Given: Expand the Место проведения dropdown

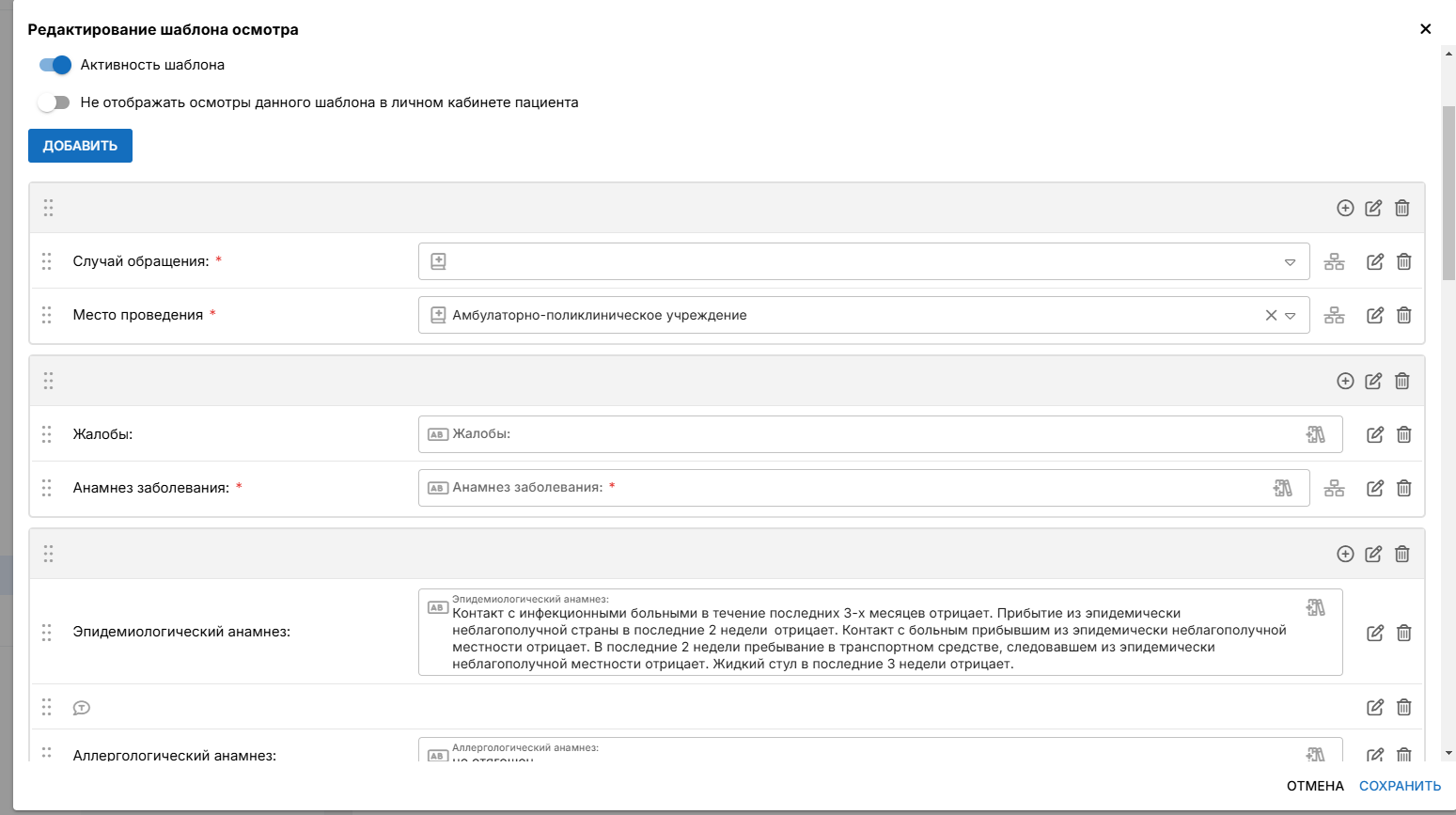Looking at the screenshot, I should (x=1290, y=316).
